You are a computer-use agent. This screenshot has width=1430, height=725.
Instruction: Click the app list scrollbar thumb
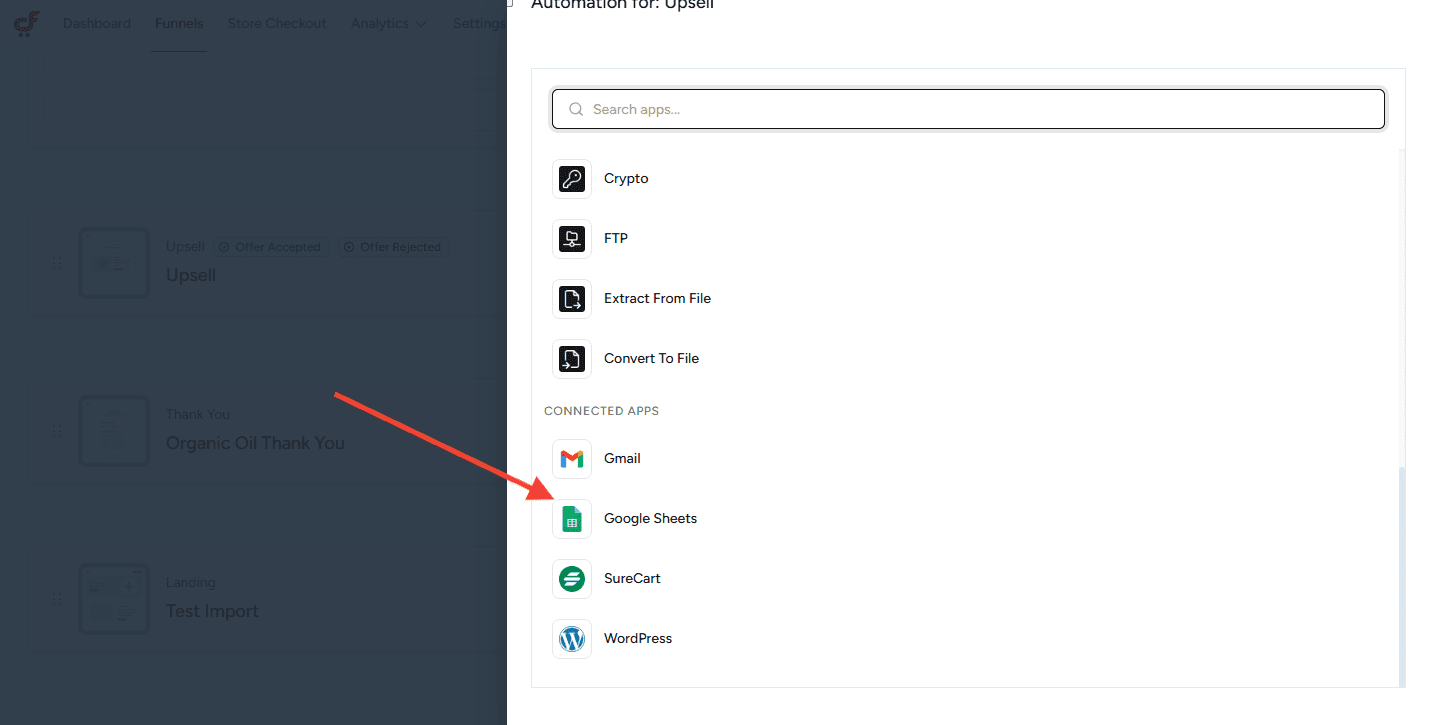point(1401,575)
